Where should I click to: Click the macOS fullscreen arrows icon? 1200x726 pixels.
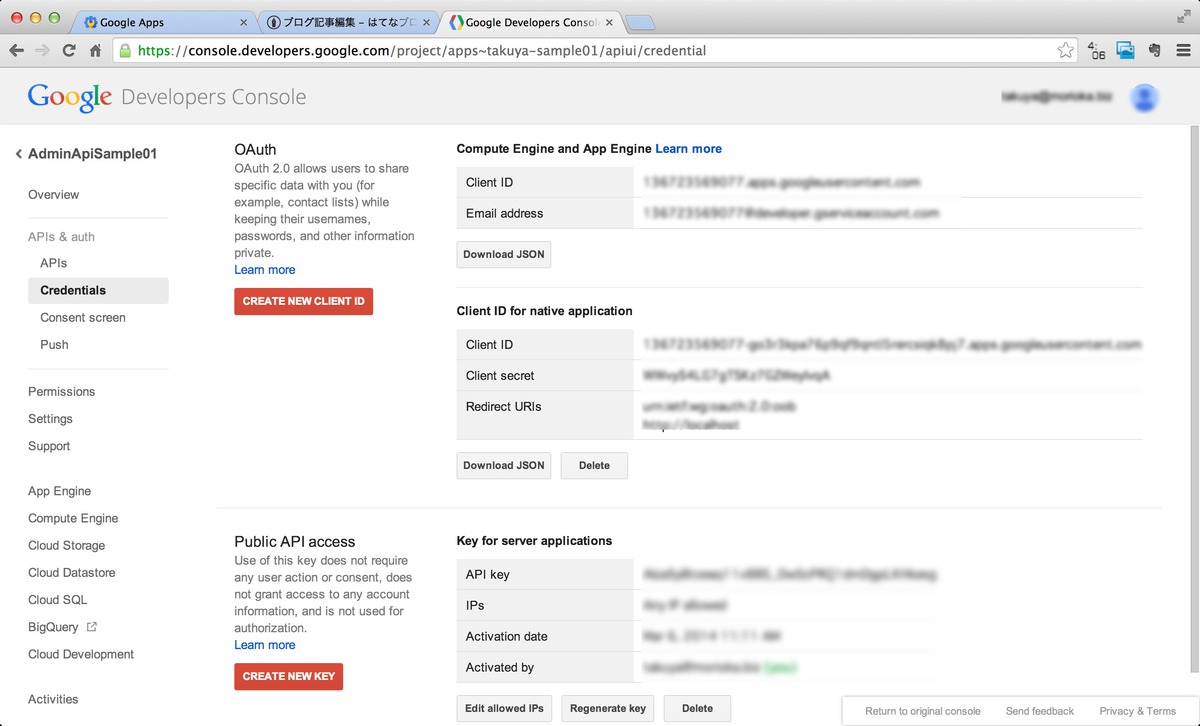(1184, 15)
